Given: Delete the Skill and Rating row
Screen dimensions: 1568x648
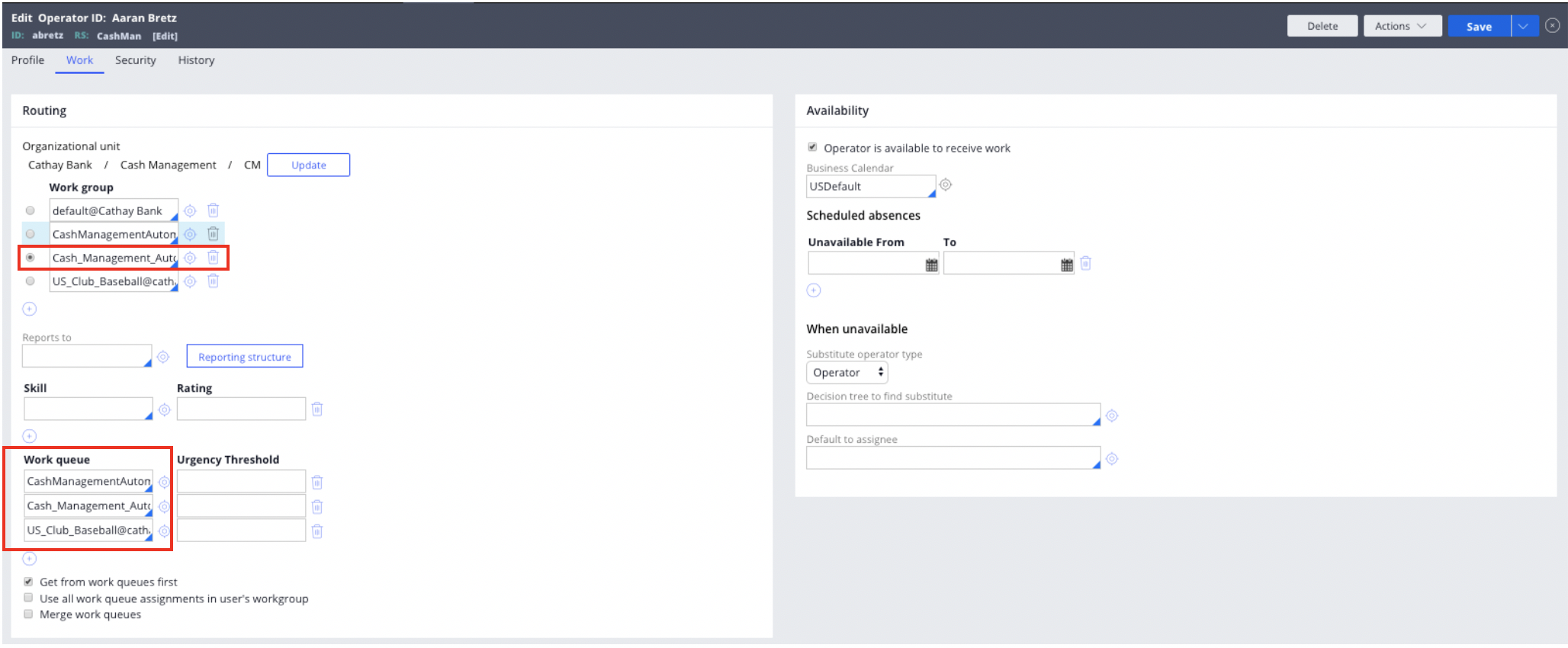Looking at the screenshot, I should pos(317,409).
